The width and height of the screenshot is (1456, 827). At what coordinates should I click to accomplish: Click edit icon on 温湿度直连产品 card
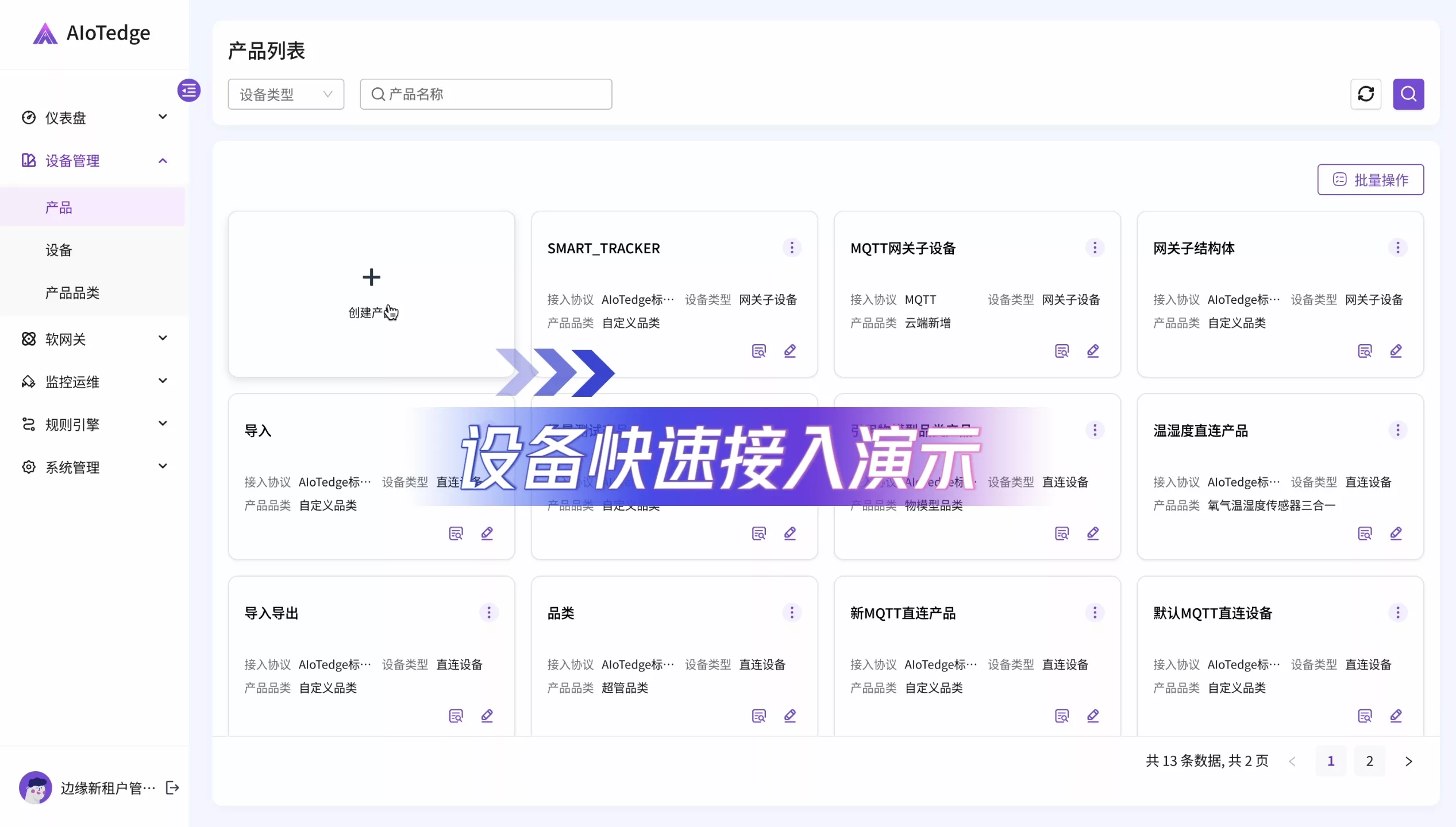pyautogui.click(x=1395, y=533)
